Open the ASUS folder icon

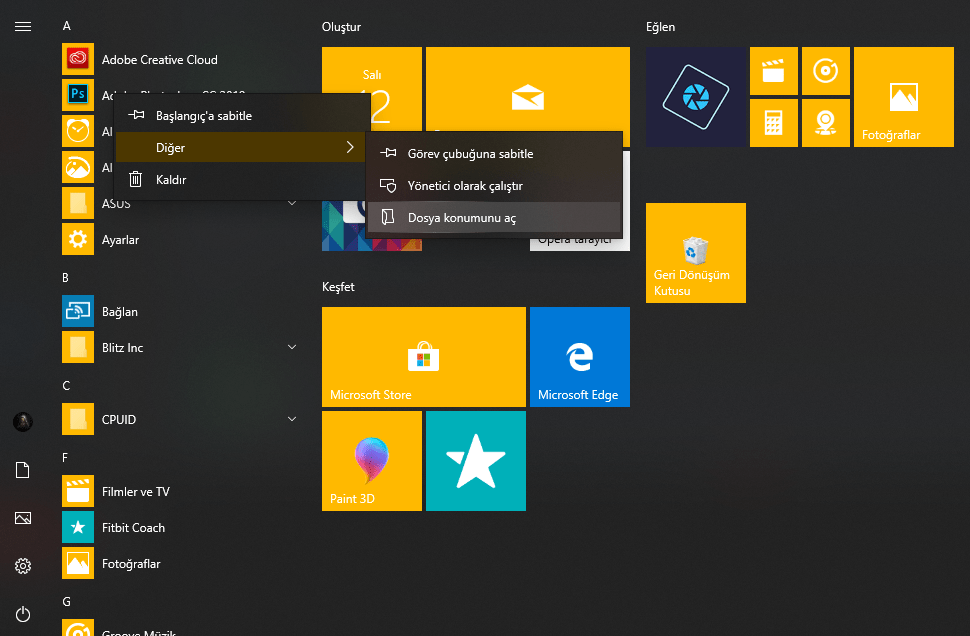point(78,203)
